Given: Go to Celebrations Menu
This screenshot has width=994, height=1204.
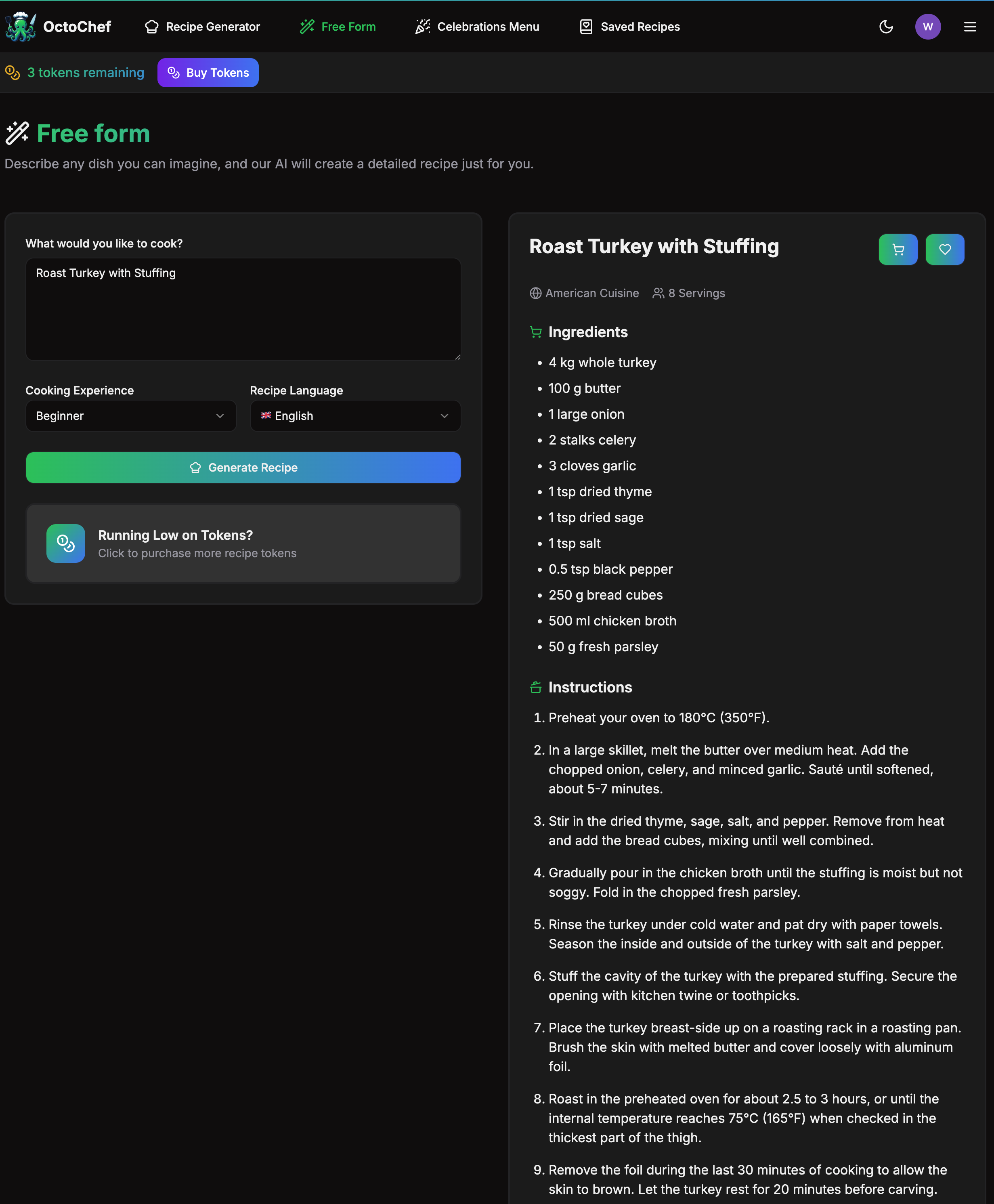Looking at the screenshot, I should click(x=478, y=27).
